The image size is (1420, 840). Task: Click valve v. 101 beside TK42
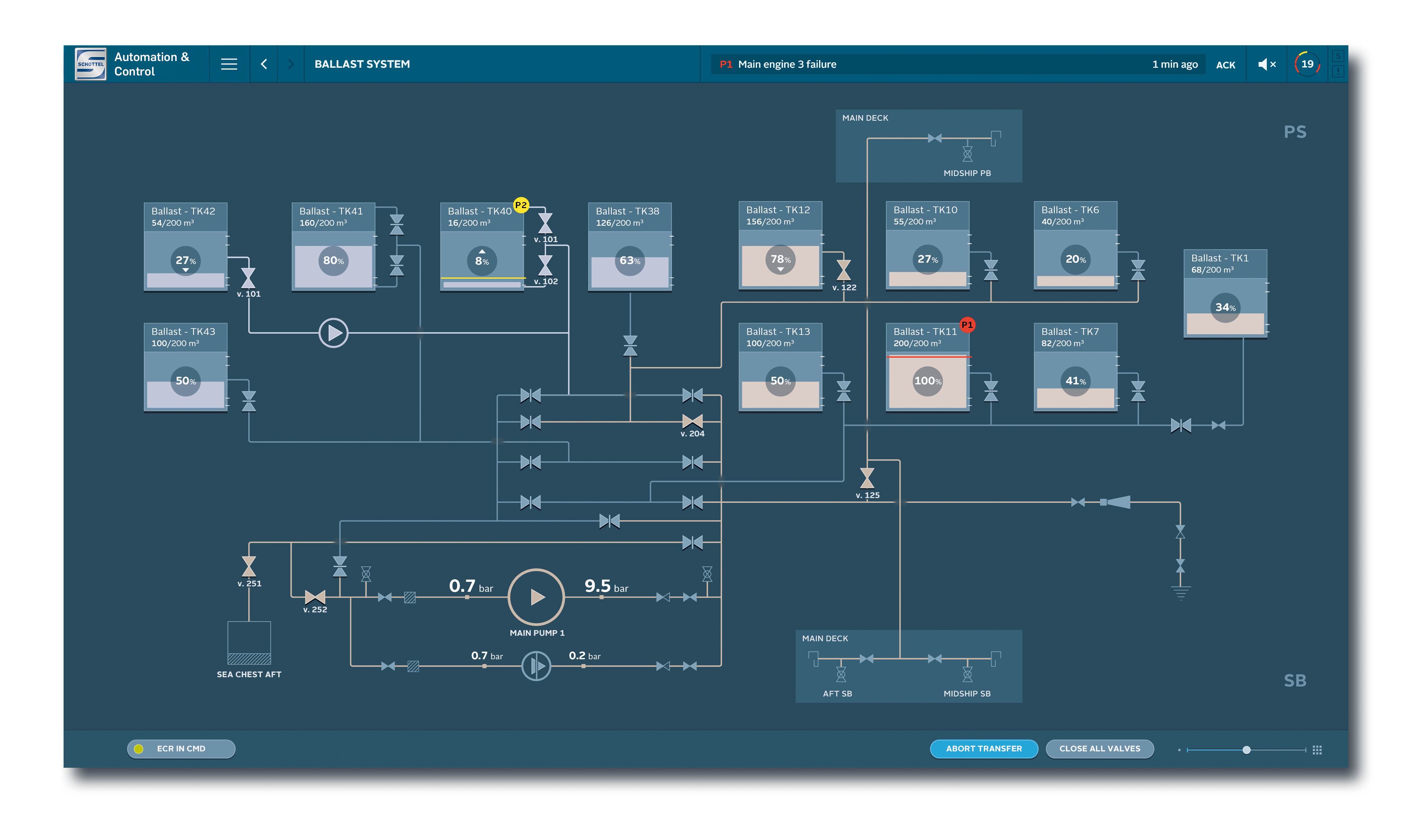[x=248, y=278]
